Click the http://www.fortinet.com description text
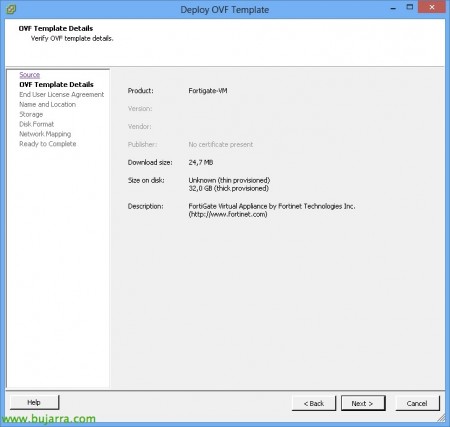This screenshot has height=427, width=450. [x=228, y=214]
